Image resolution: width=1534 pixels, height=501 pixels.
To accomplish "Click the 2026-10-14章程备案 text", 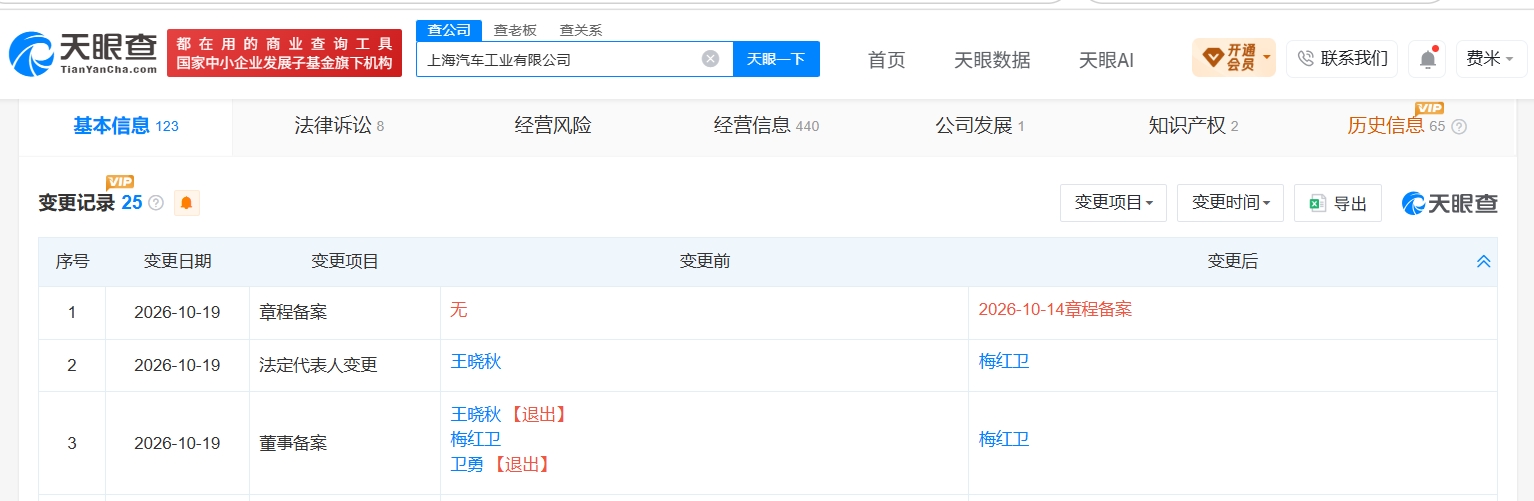I will coord(1055,309).
